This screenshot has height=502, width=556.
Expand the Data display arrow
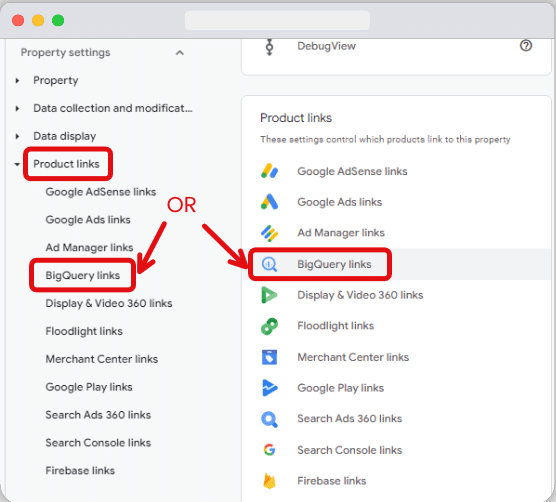[17, 136]
